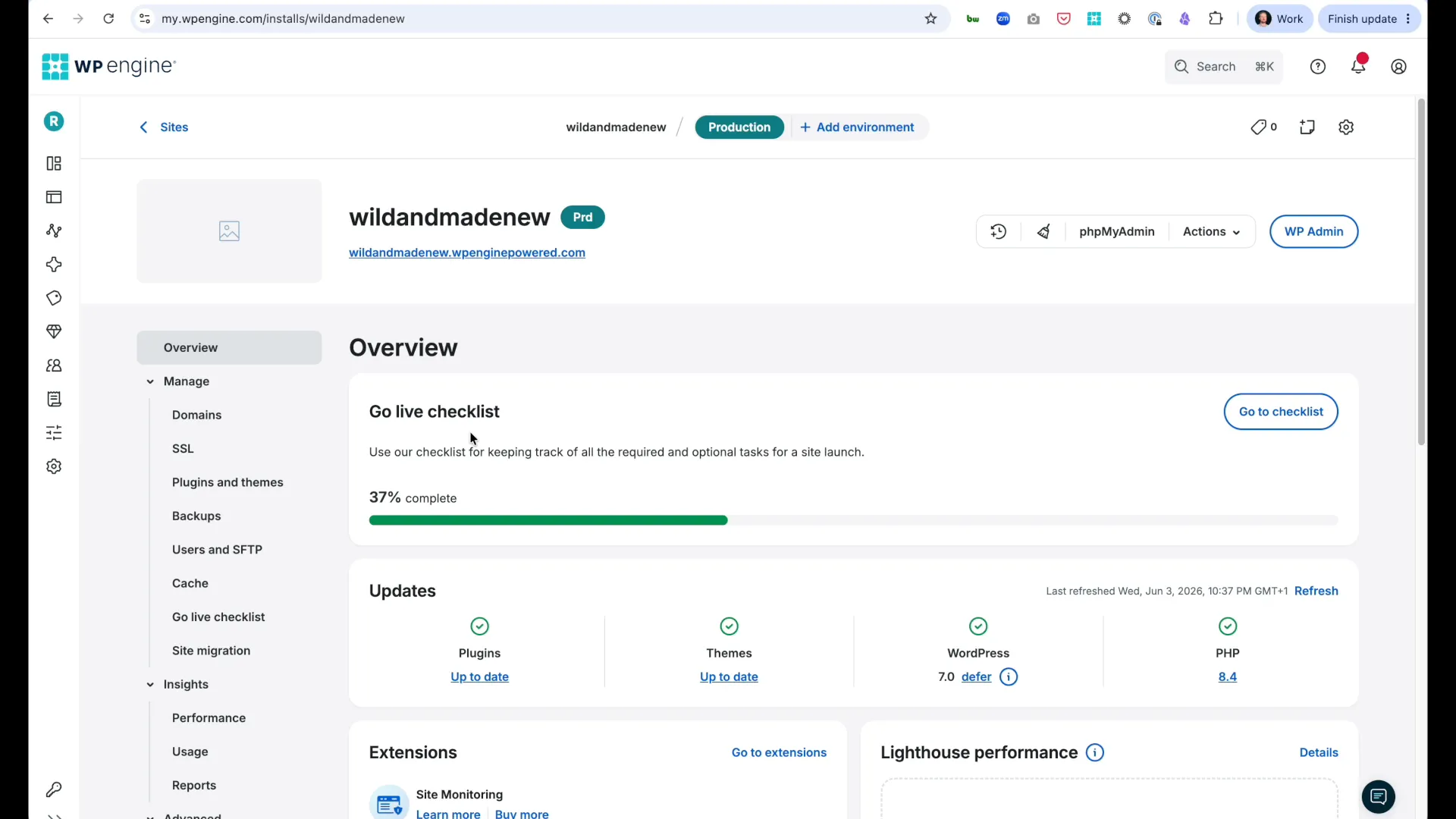Open the environment settings gear icon
Image resolution: width=1456 pixels, height=819 pixels.
click(1346, 127)
